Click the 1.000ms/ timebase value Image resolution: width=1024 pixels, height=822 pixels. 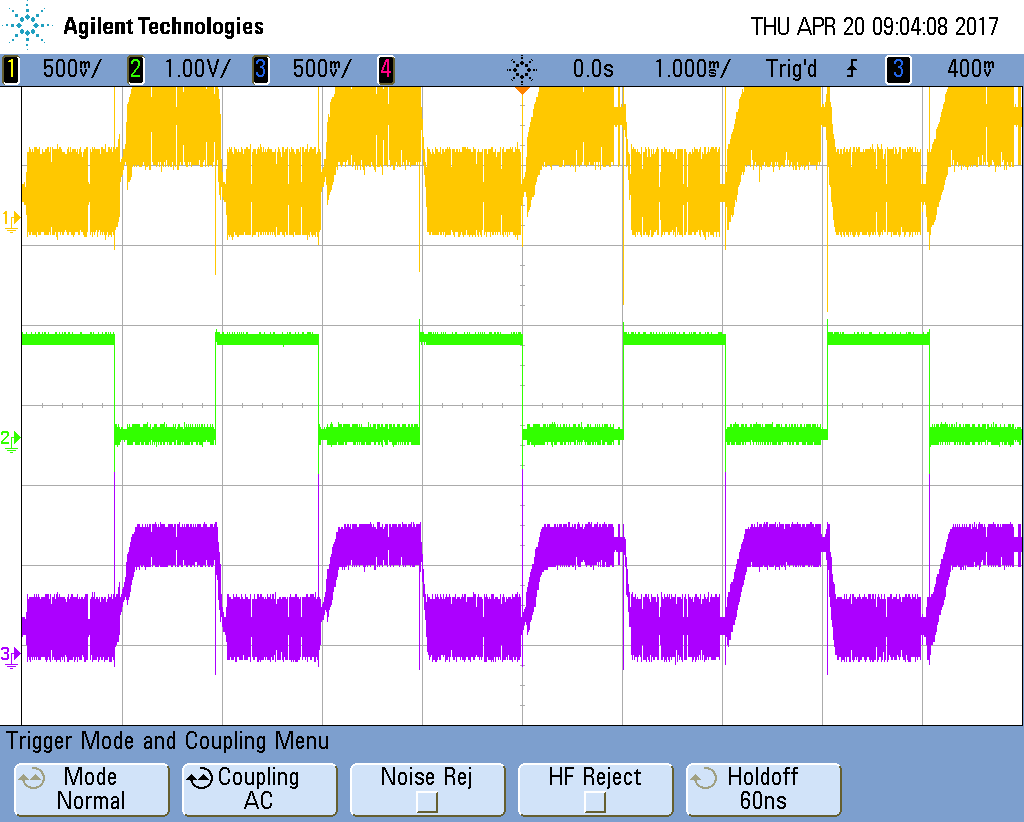coord(692,69)
